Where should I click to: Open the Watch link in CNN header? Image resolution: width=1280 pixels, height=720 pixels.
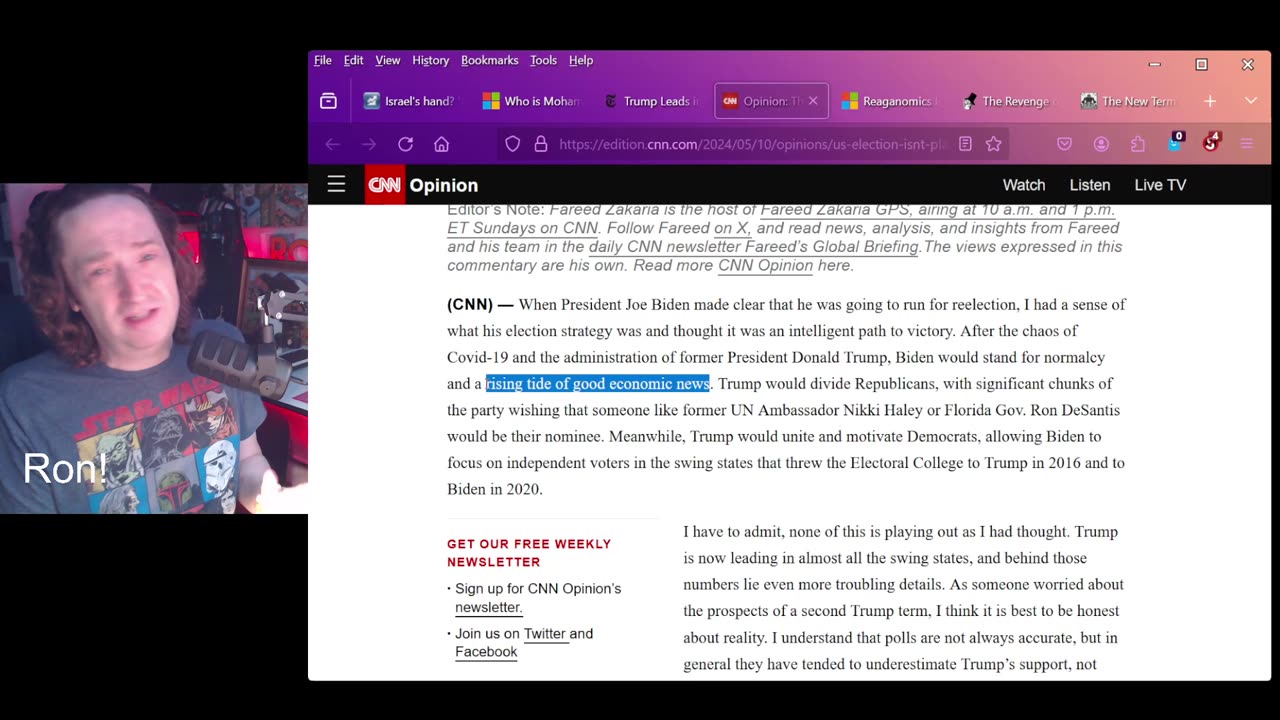coord(1024,185)
